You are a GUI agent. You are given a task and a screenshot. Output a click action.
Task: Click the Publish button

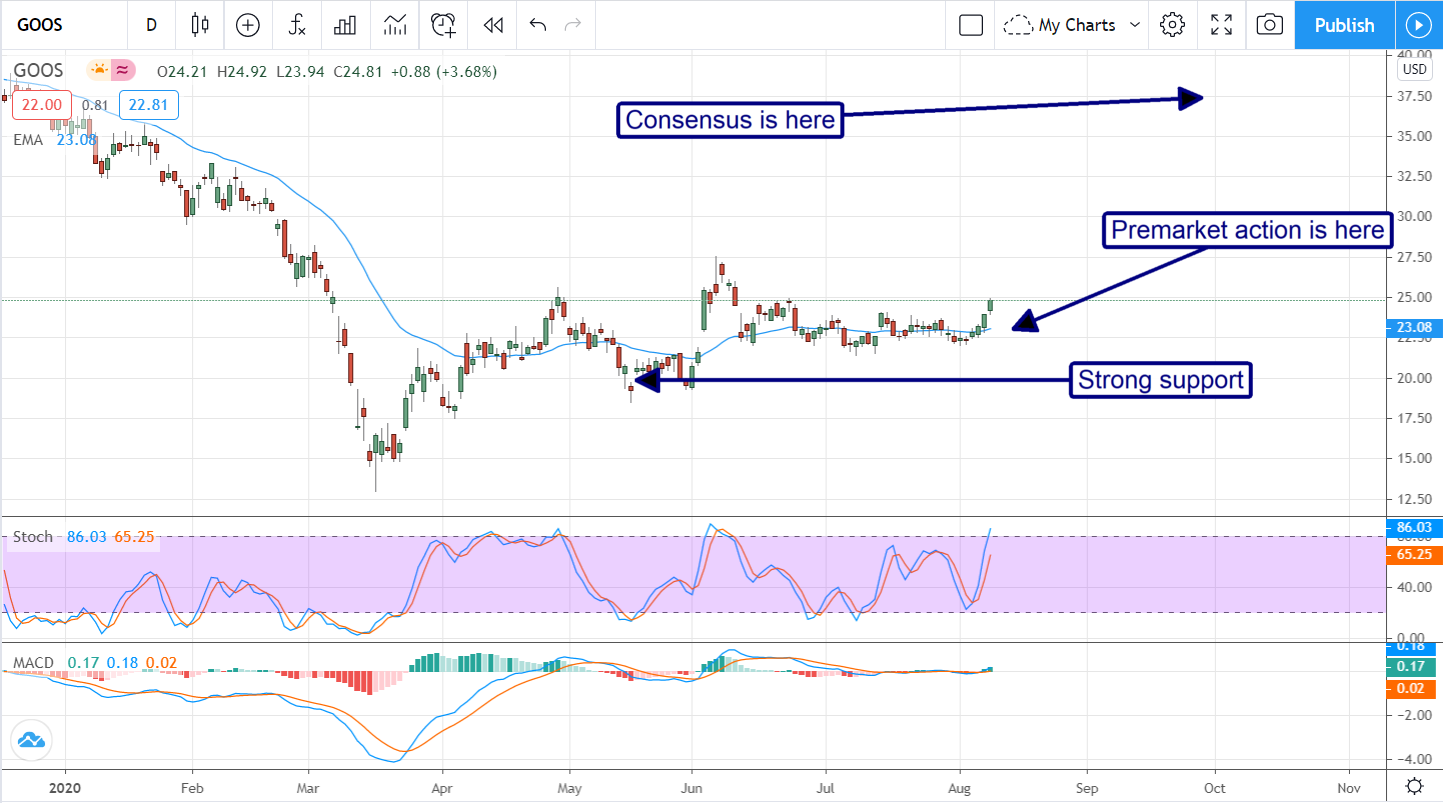click(1343, 25)
